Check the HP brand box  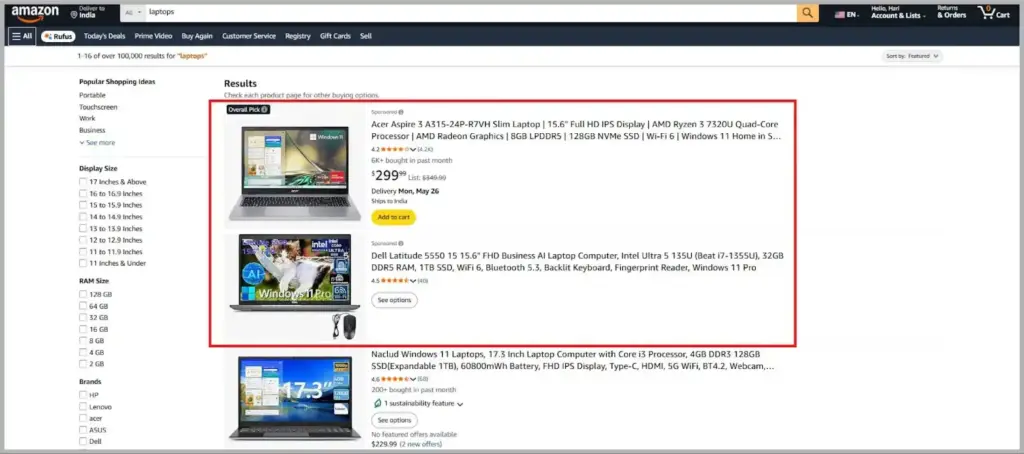(83, 395)
